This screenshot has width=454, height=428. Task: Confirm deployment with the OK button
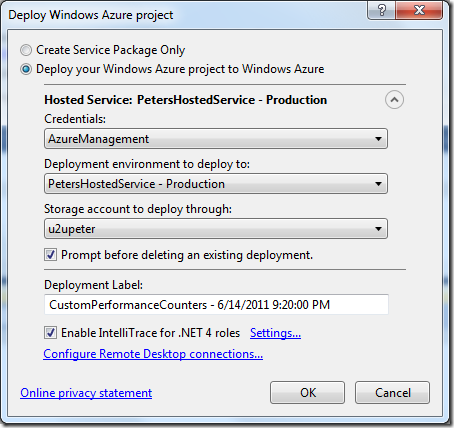307,393
